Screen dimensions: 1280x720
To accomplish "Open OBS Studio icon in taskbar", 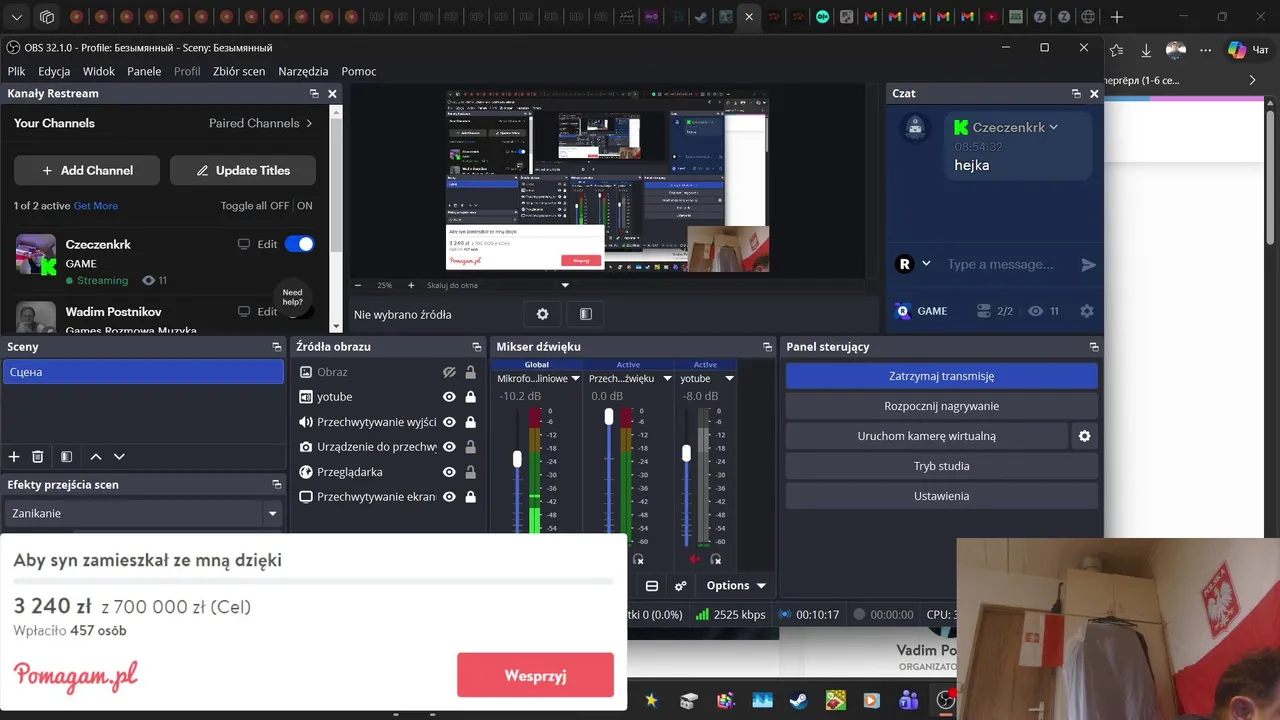I will point(944,700).
